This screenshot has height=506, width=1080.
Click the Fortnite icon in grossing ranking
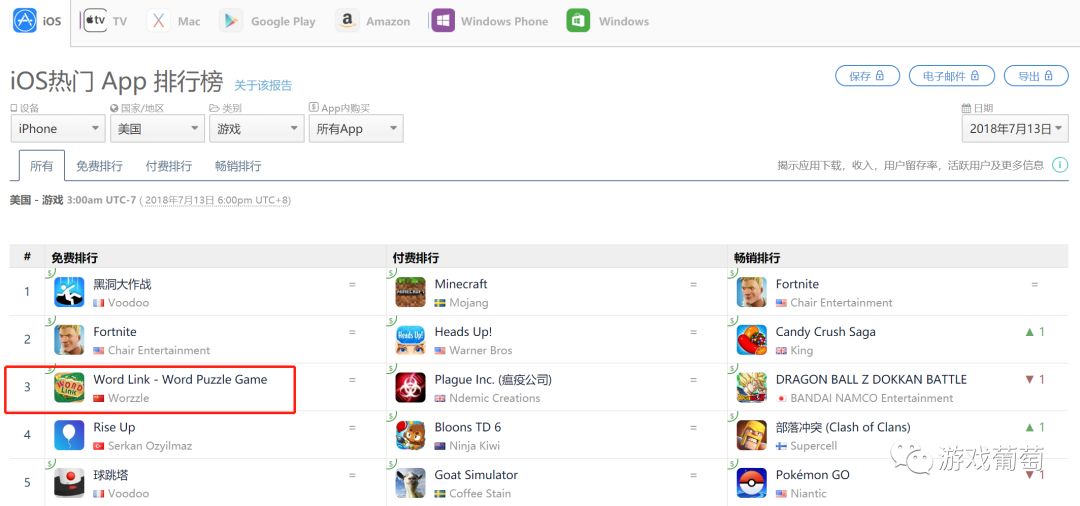pos(751,292)
